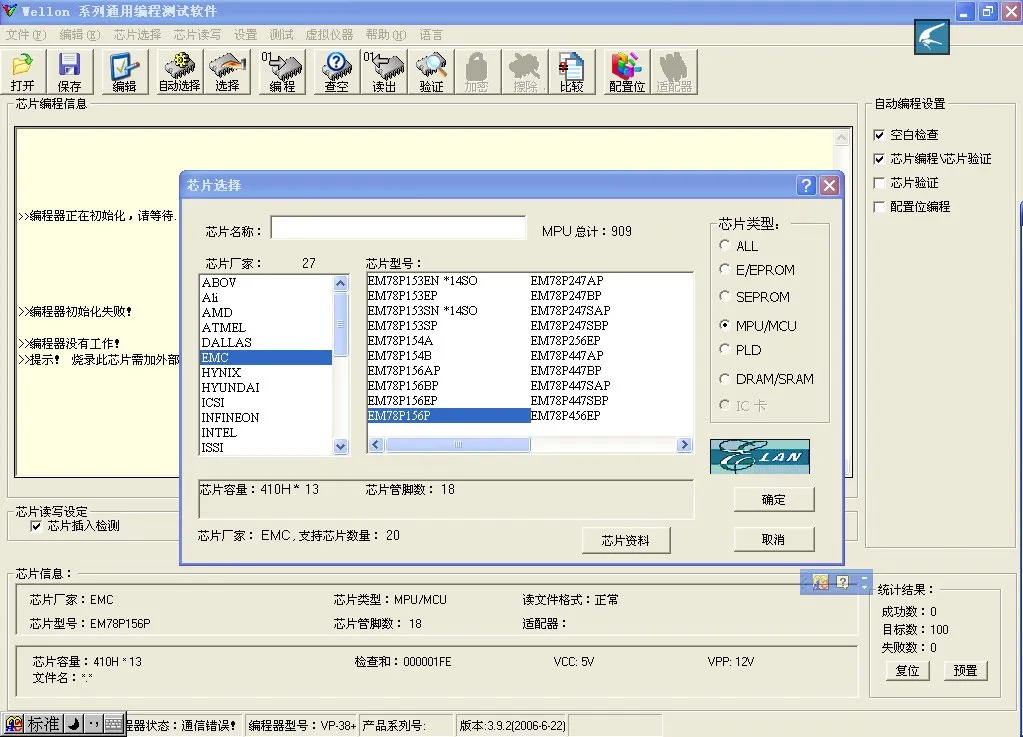Click the 读出 (Read) toolbar icon
The width and height of the screenshot is (1023, 737).
pos(384,72)
